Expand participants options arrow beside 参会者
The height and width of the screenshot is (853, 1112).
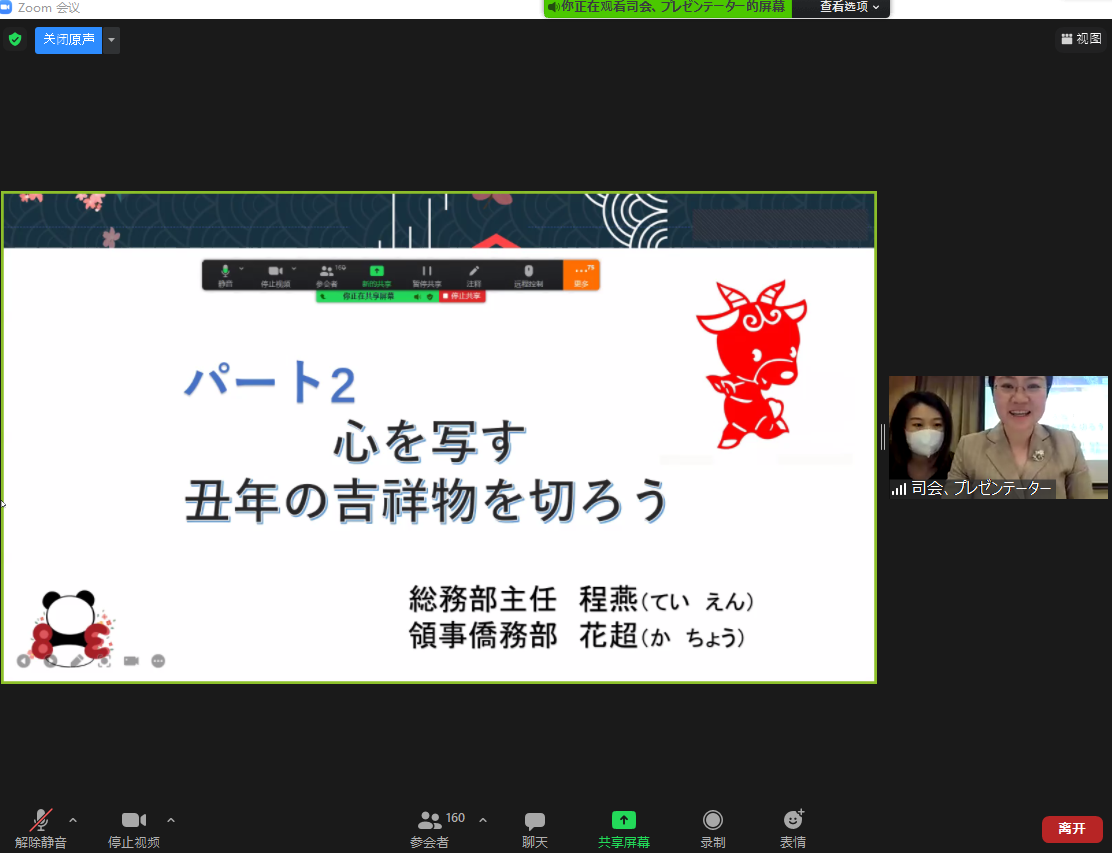click(483, 820)
